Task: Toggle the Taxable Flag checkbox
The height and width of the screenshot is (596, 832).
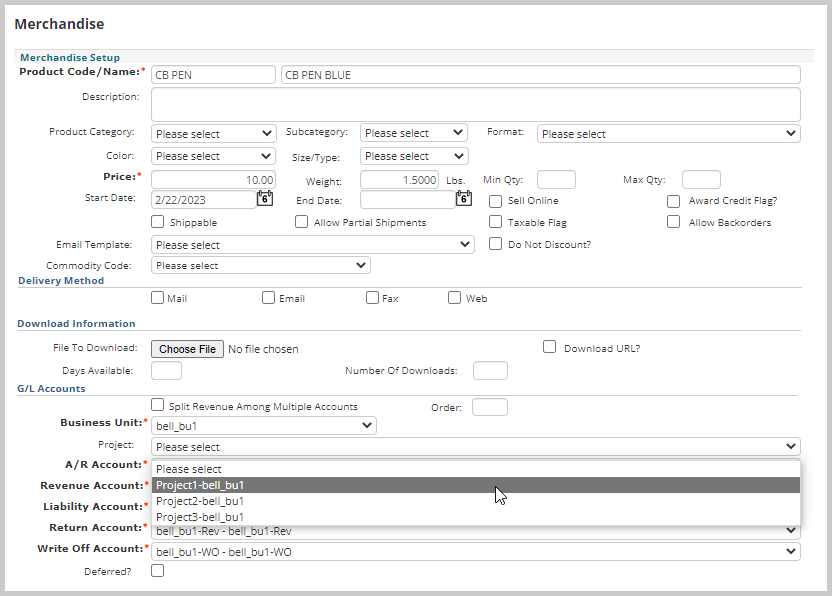Action: 495,221
